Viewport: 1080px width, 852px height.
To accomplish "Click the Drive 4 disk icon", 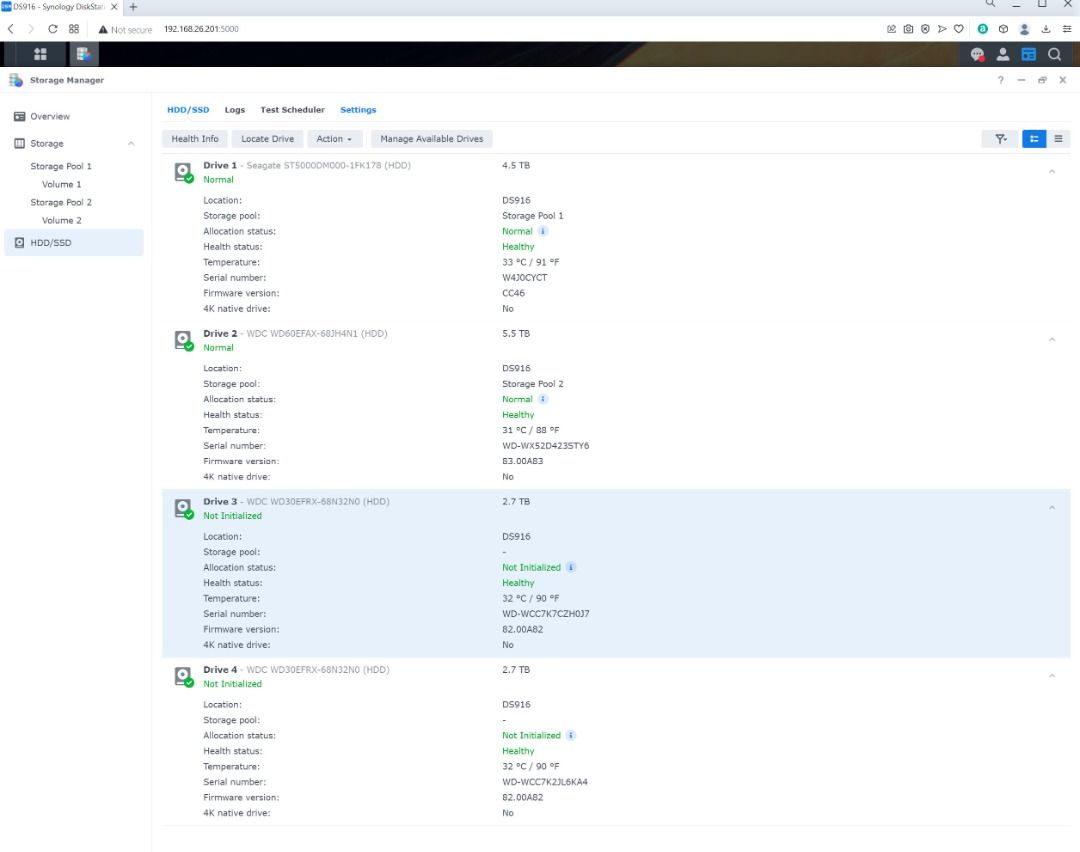I will pyautogui.click(x=183, y=676).
